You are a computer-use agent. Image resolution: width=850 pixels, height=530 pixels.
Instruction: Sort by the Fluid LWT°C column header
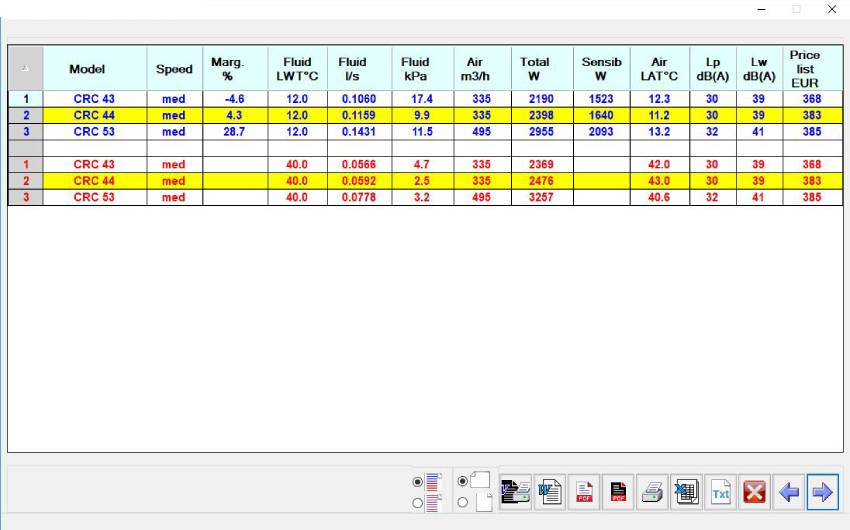(x=297, y=68)
